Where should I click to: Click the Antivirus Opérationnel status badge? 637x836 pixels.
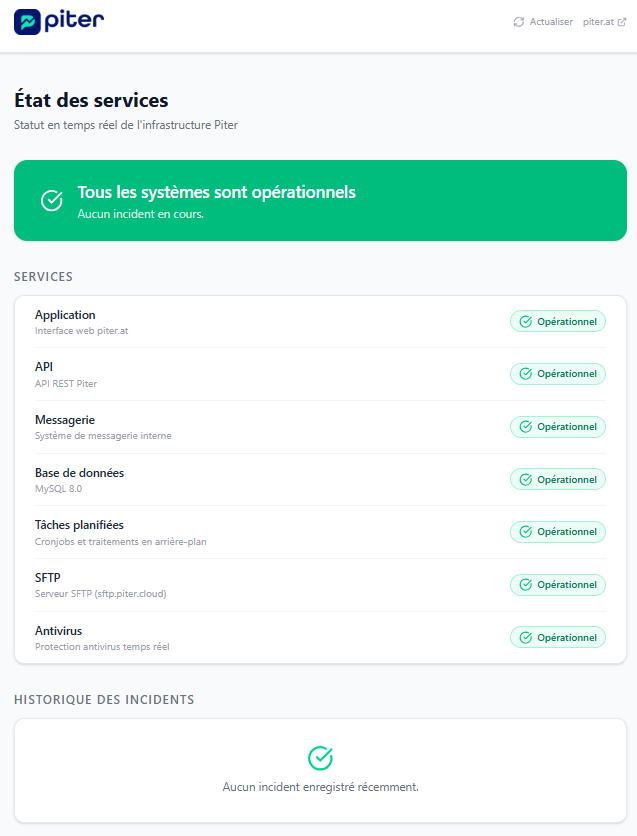tap(558, 637)
